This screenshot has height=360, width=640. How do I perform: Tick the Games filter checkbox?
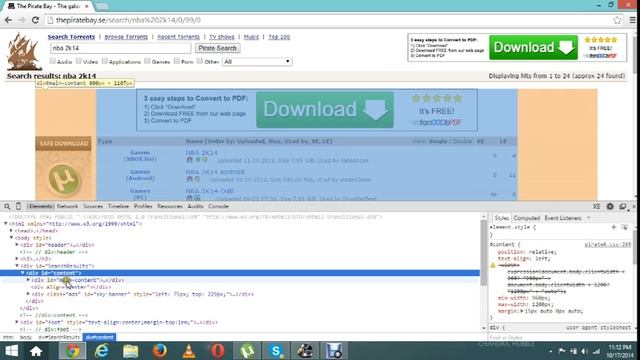(x=147, y=61)
